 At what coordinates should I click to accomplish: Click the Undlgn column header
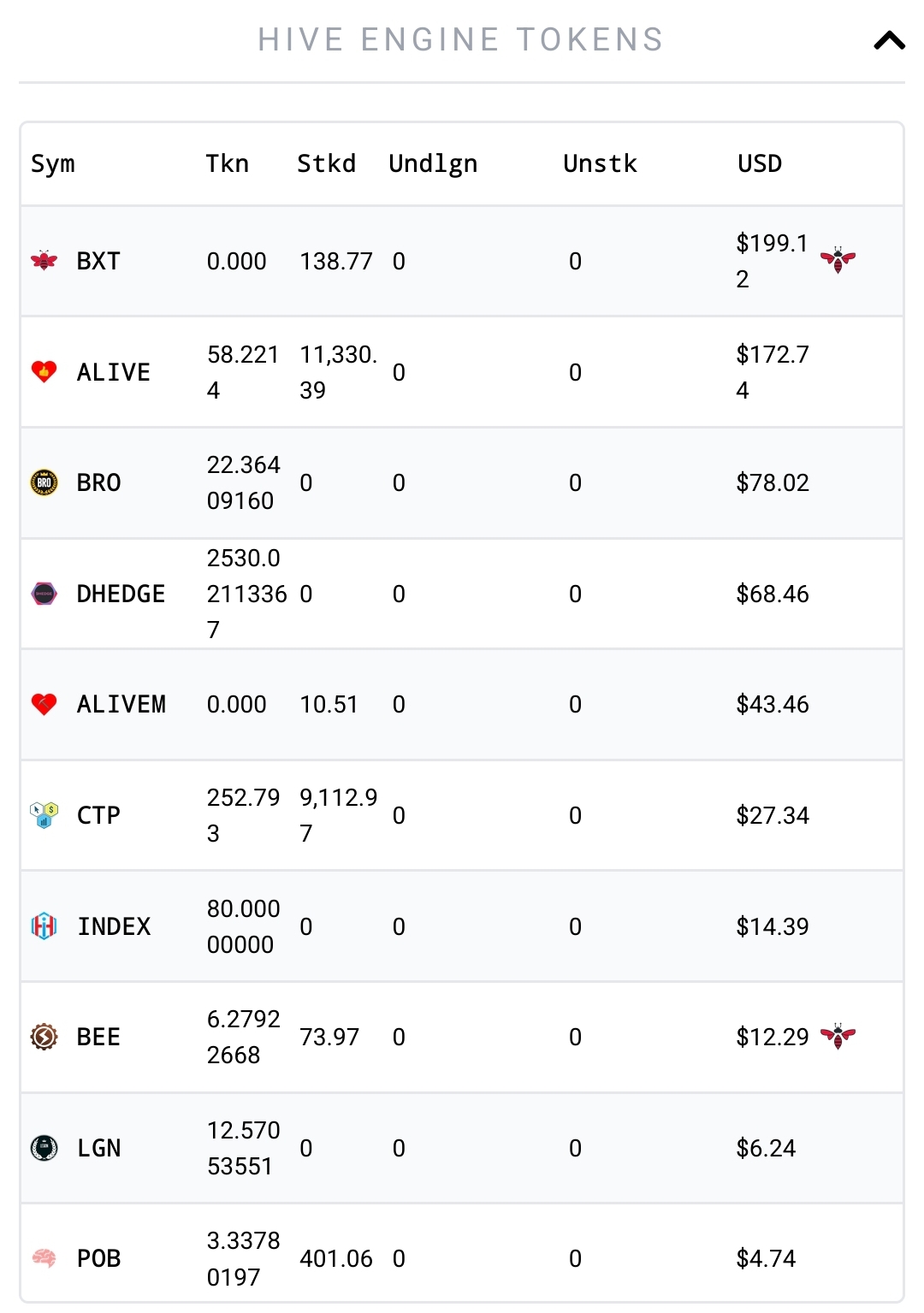(x=433, y=163)
